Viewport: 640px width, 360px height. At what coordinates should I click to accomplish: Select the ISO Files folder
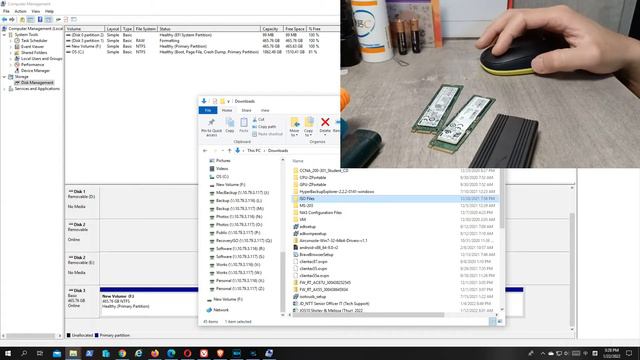point(394,199)
